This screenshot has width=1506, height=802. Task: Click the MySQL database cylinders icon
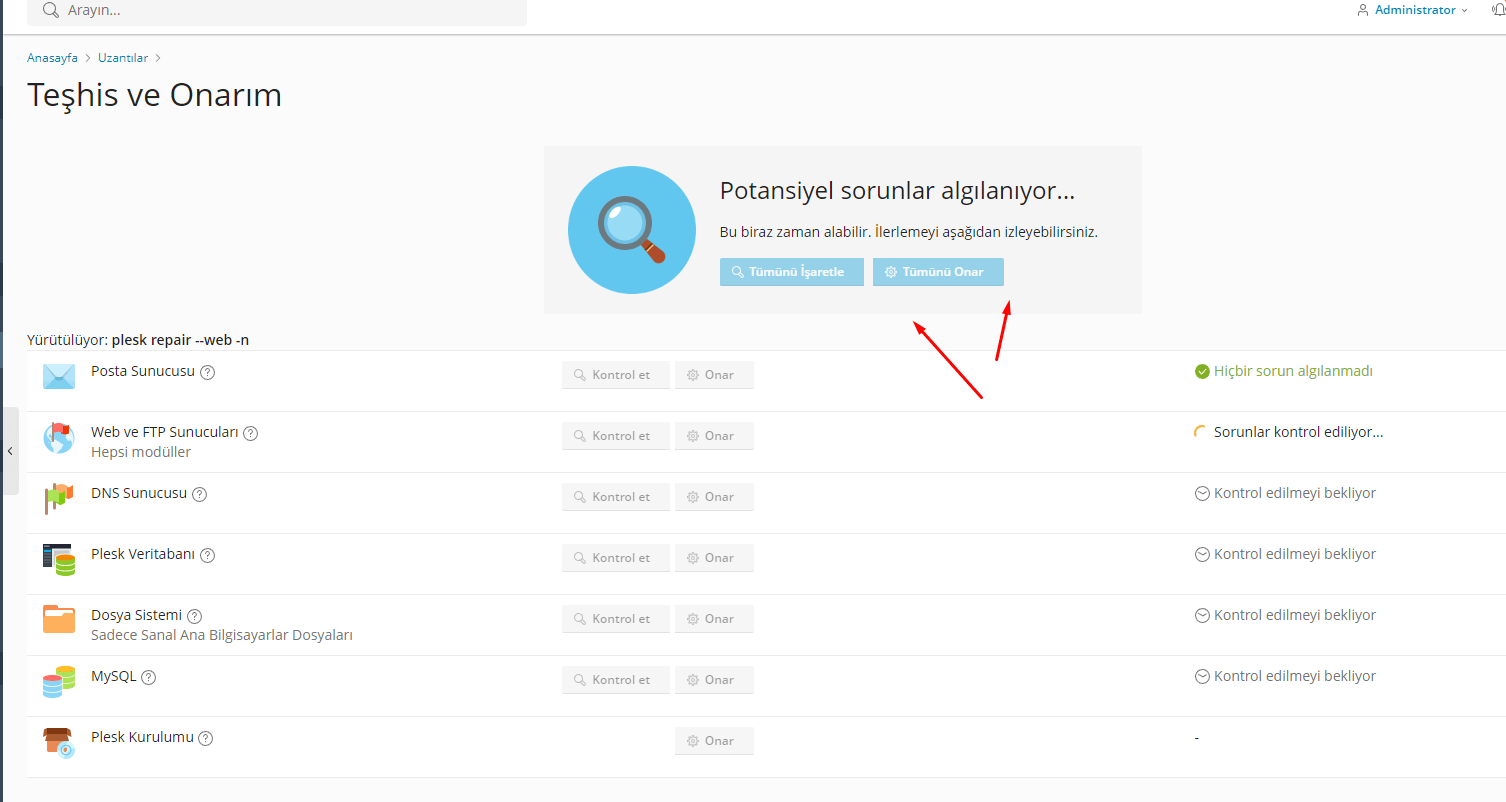[59, 682]
